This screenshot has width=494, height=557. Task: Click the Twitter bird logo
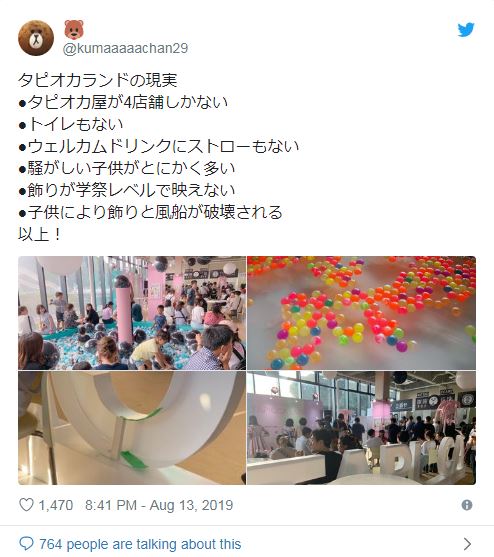466,30
